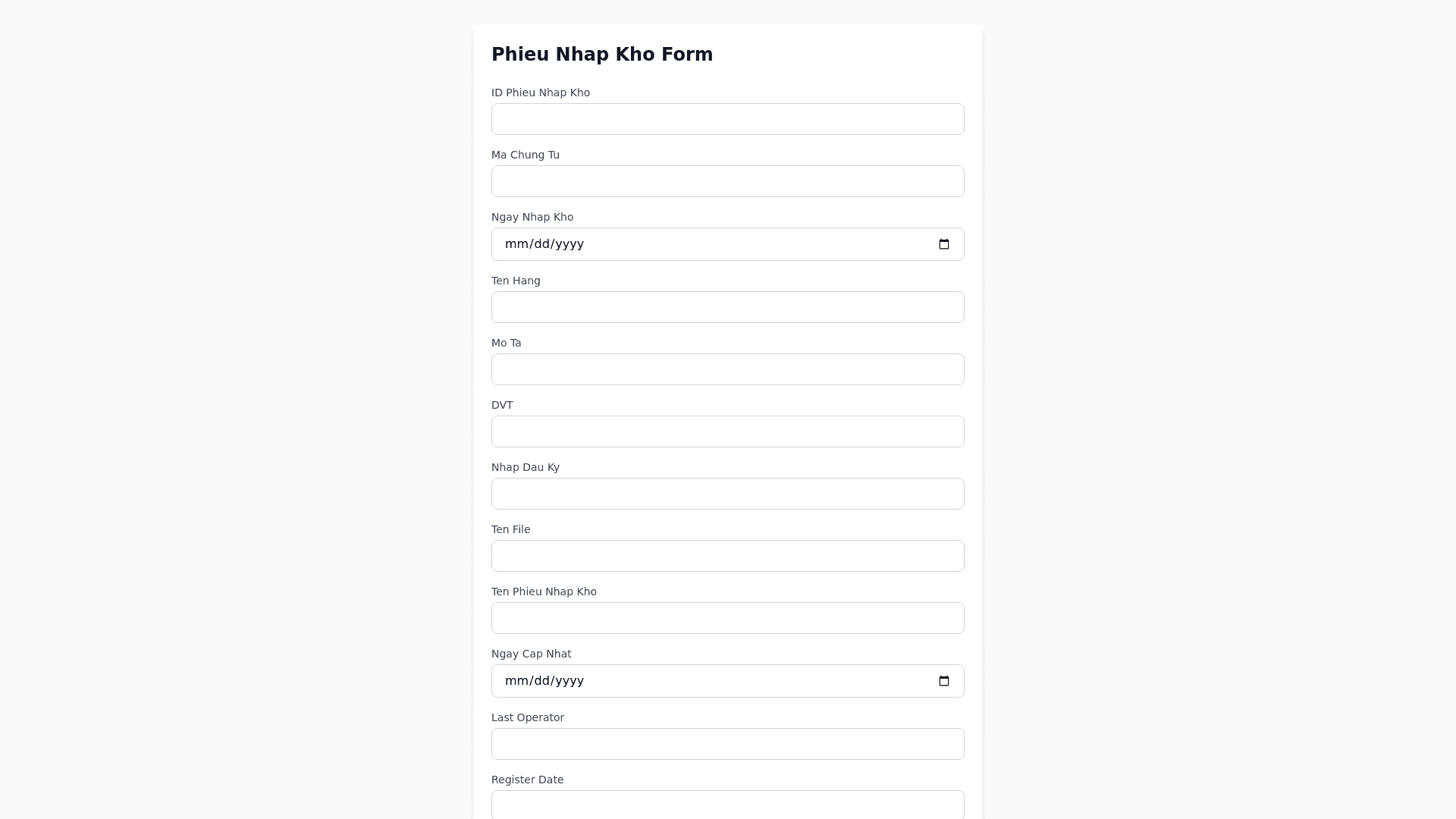1456x819 pixels.
Task: Click into the Last Operator field
Action: (x=727, y=744)
